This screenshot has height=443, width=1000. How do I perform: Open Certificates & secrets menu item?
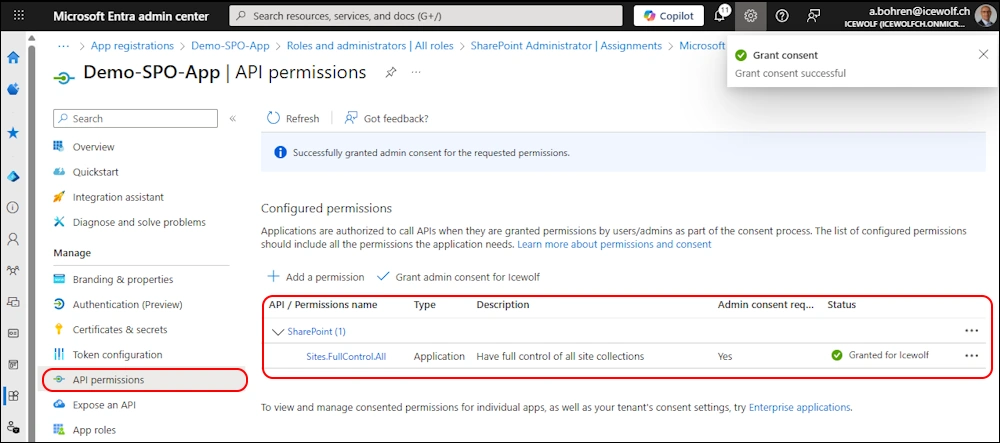point(119,330)
